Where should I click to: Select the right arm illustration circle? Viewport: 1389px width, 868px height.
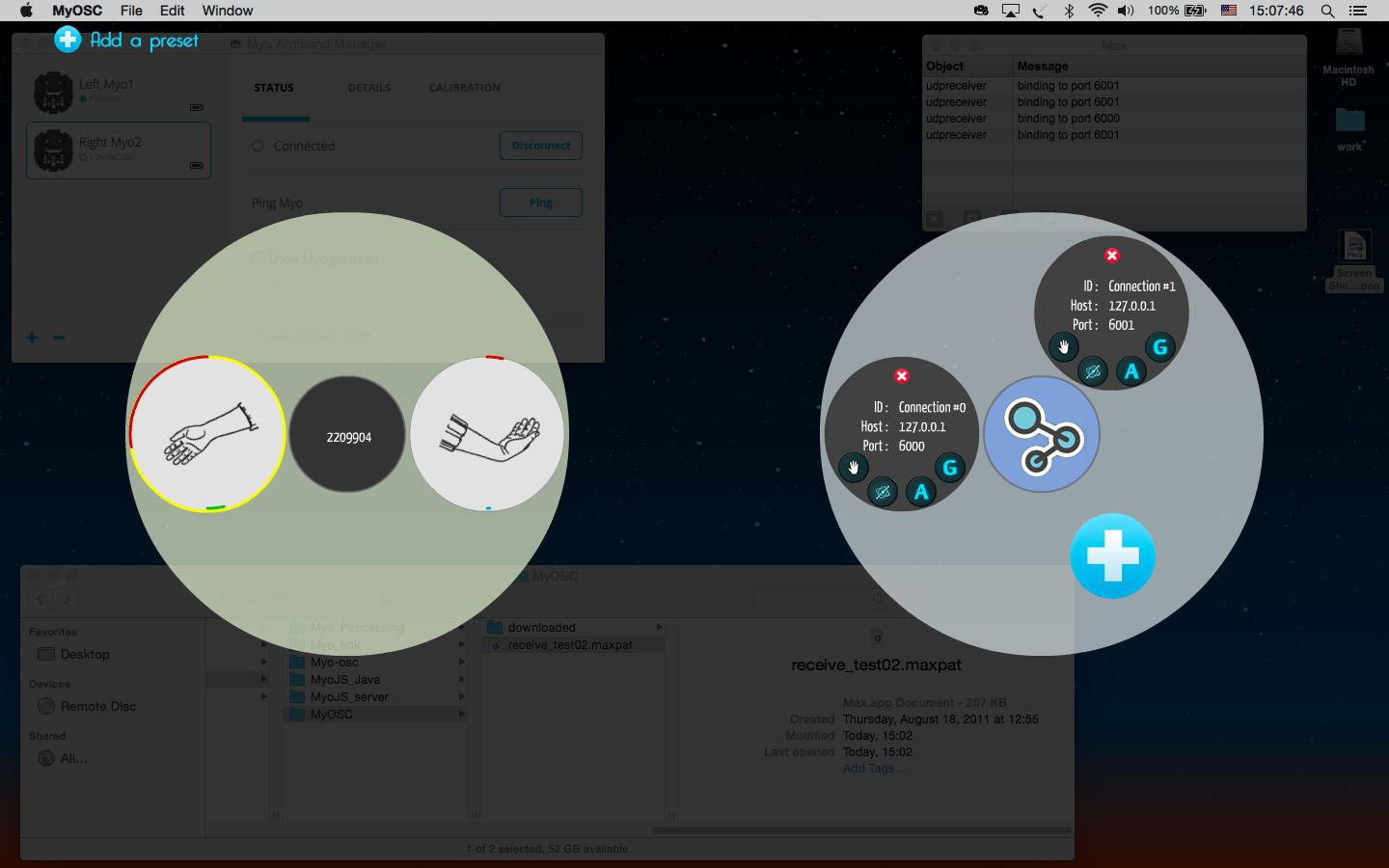[487, 434]
